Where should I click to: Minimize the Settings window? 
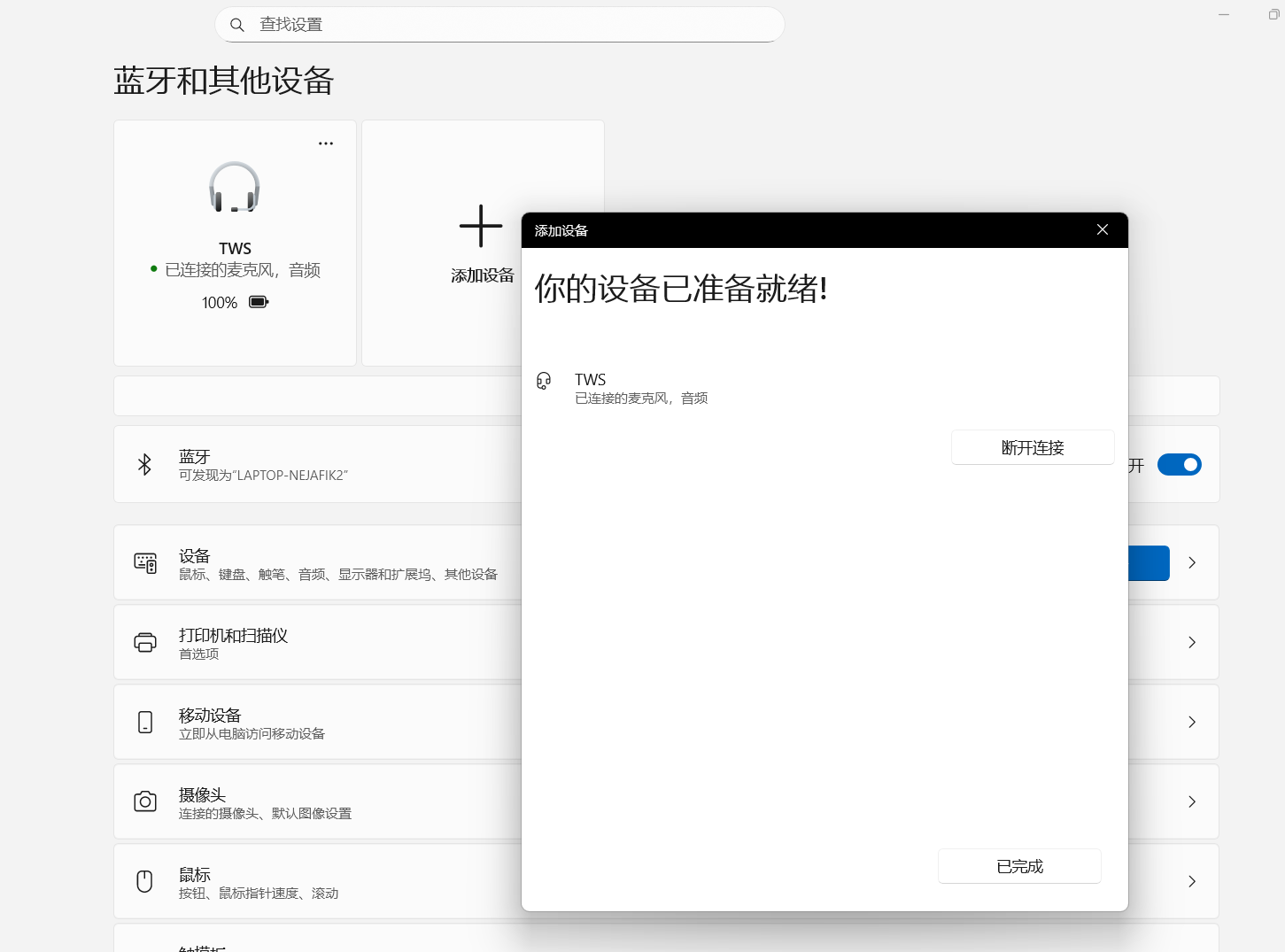1224,14
